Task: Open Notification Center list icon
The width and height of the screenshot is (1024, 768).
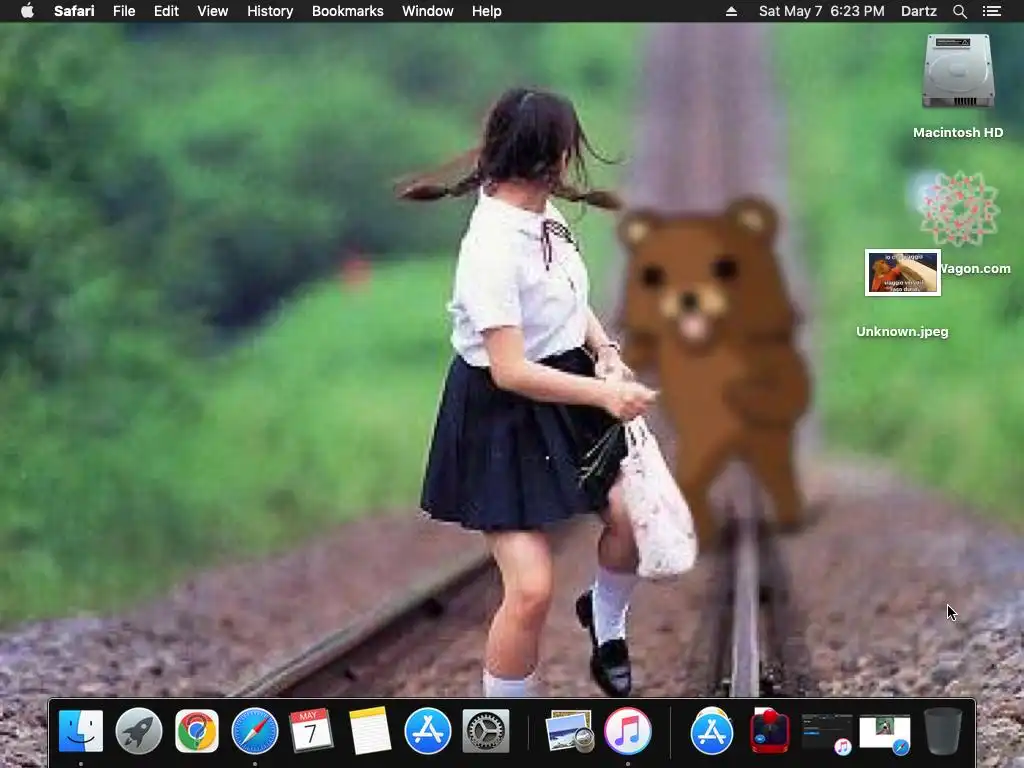Action: [x=992, y=11]
